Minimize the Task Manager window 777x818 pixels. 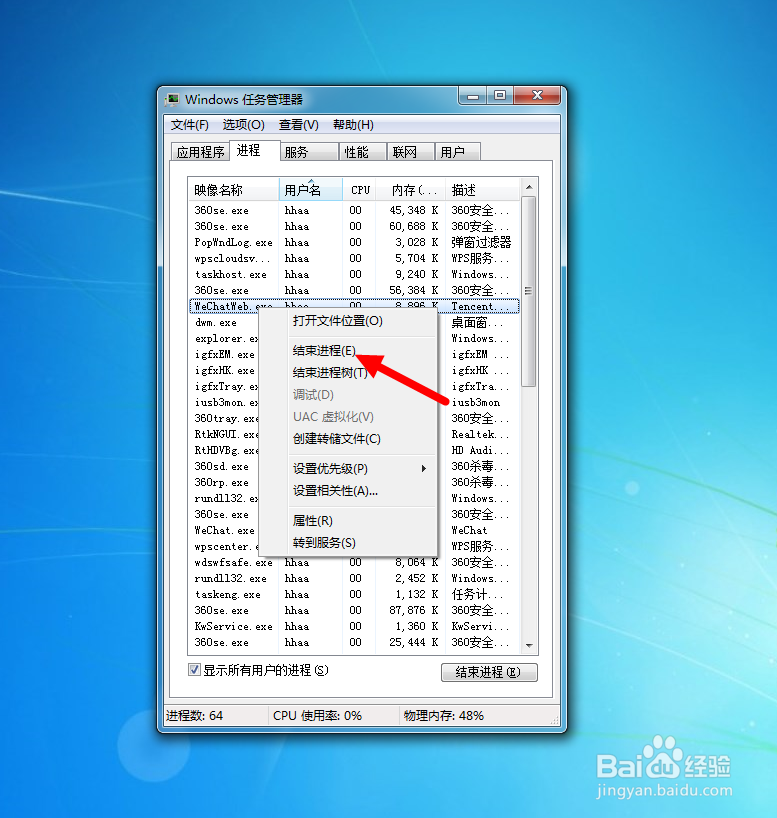pos(473,96)
